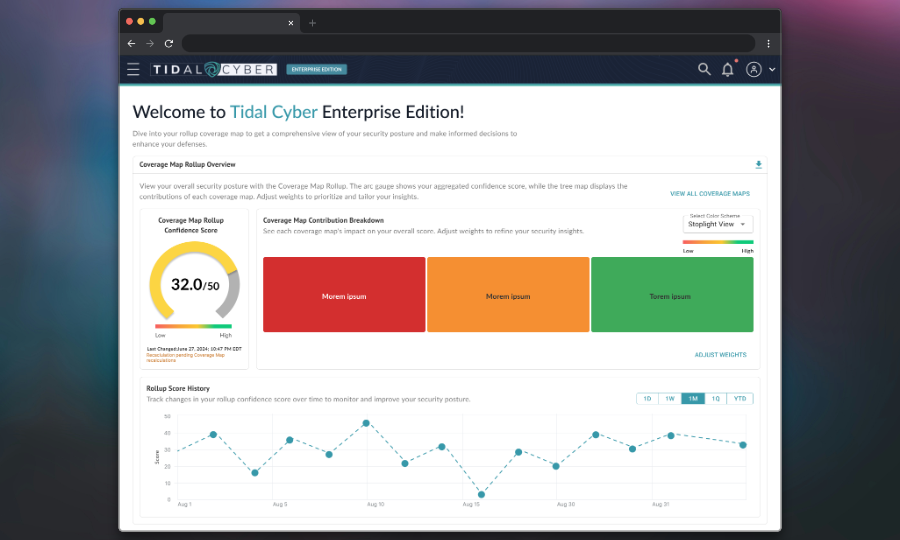
Task: Click the green treemap tile
Action: point(672,295)
